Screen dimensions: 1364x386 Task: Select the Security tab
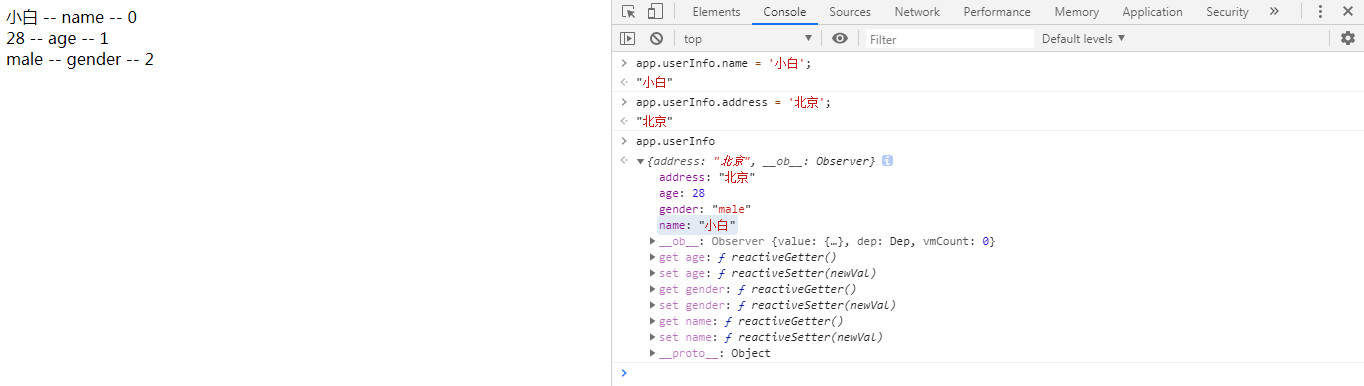coord(1227,12)
